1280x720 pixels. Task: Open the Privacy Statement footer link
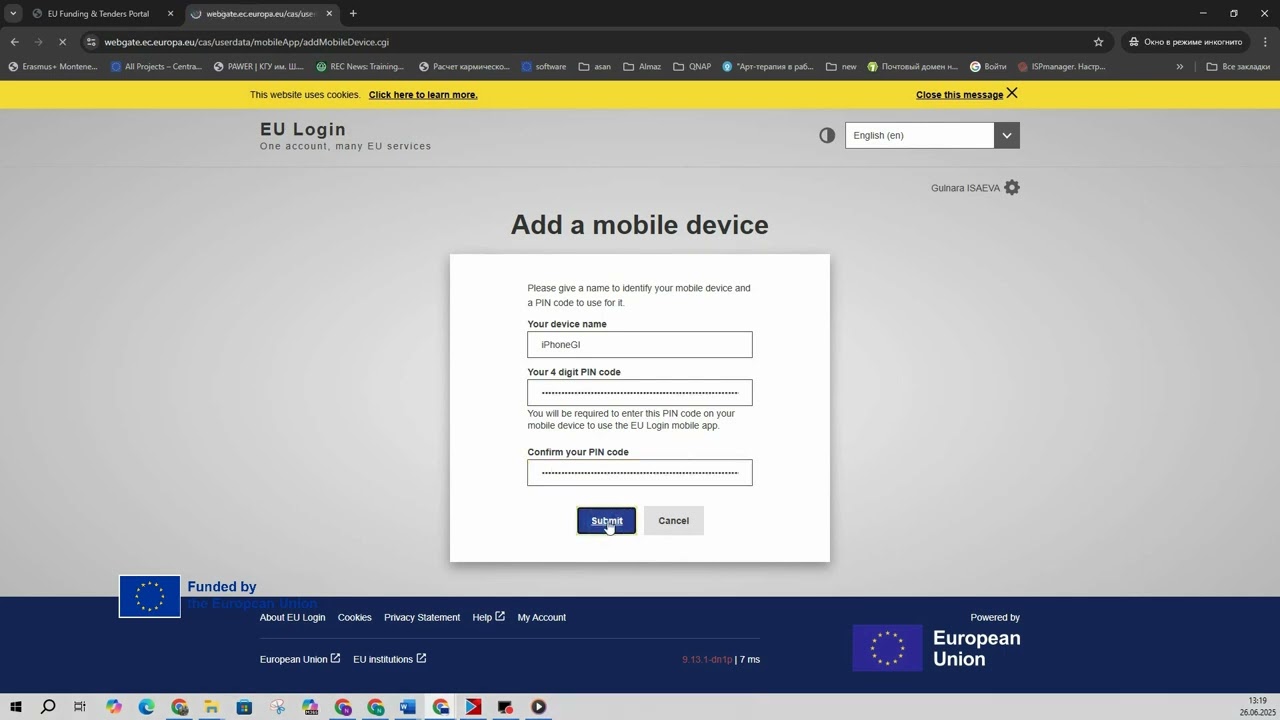click(x=422, y=617)
